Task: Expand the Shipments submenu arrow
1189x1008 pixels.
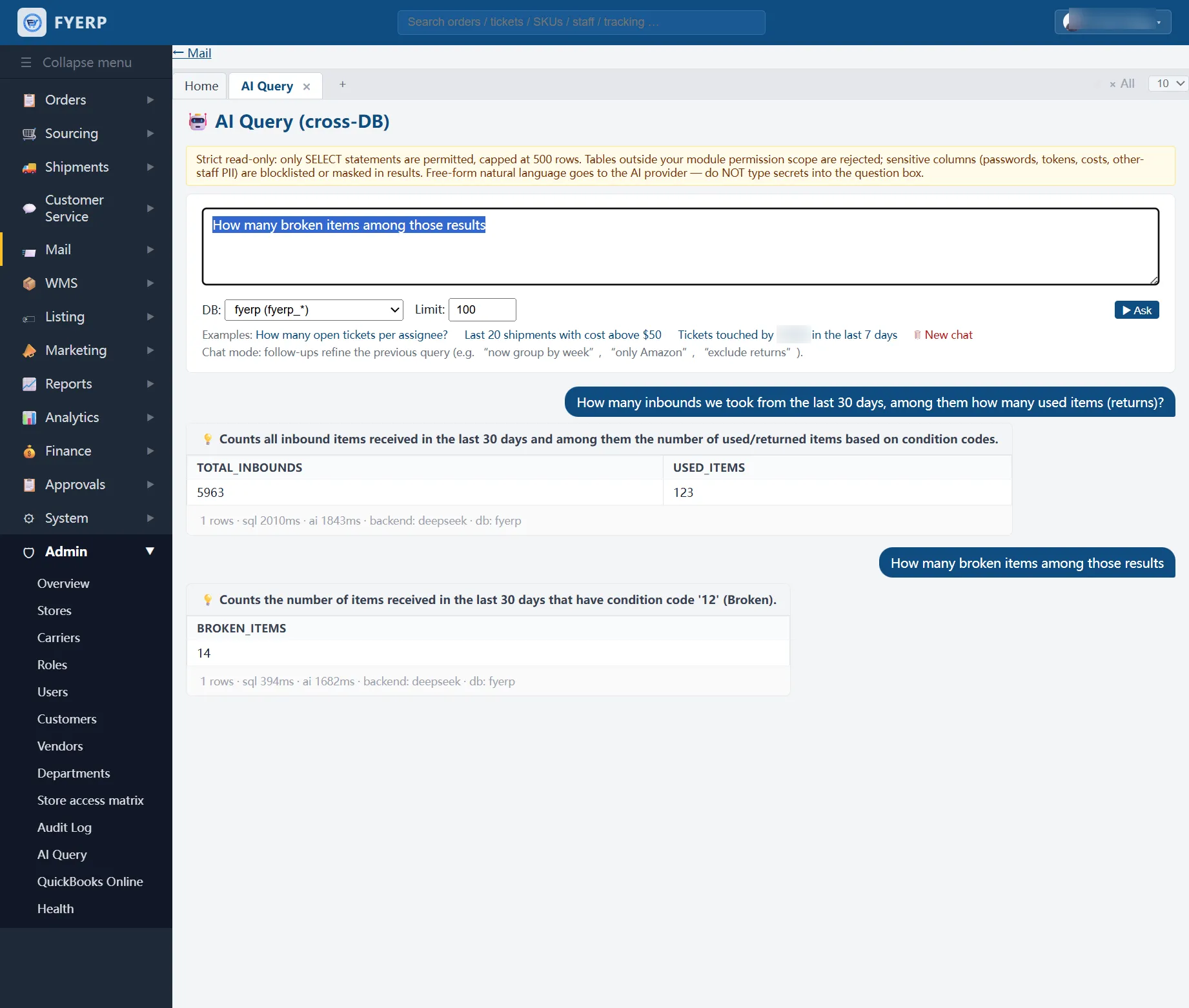Action: pyautogui.click(x=150, y=167)
